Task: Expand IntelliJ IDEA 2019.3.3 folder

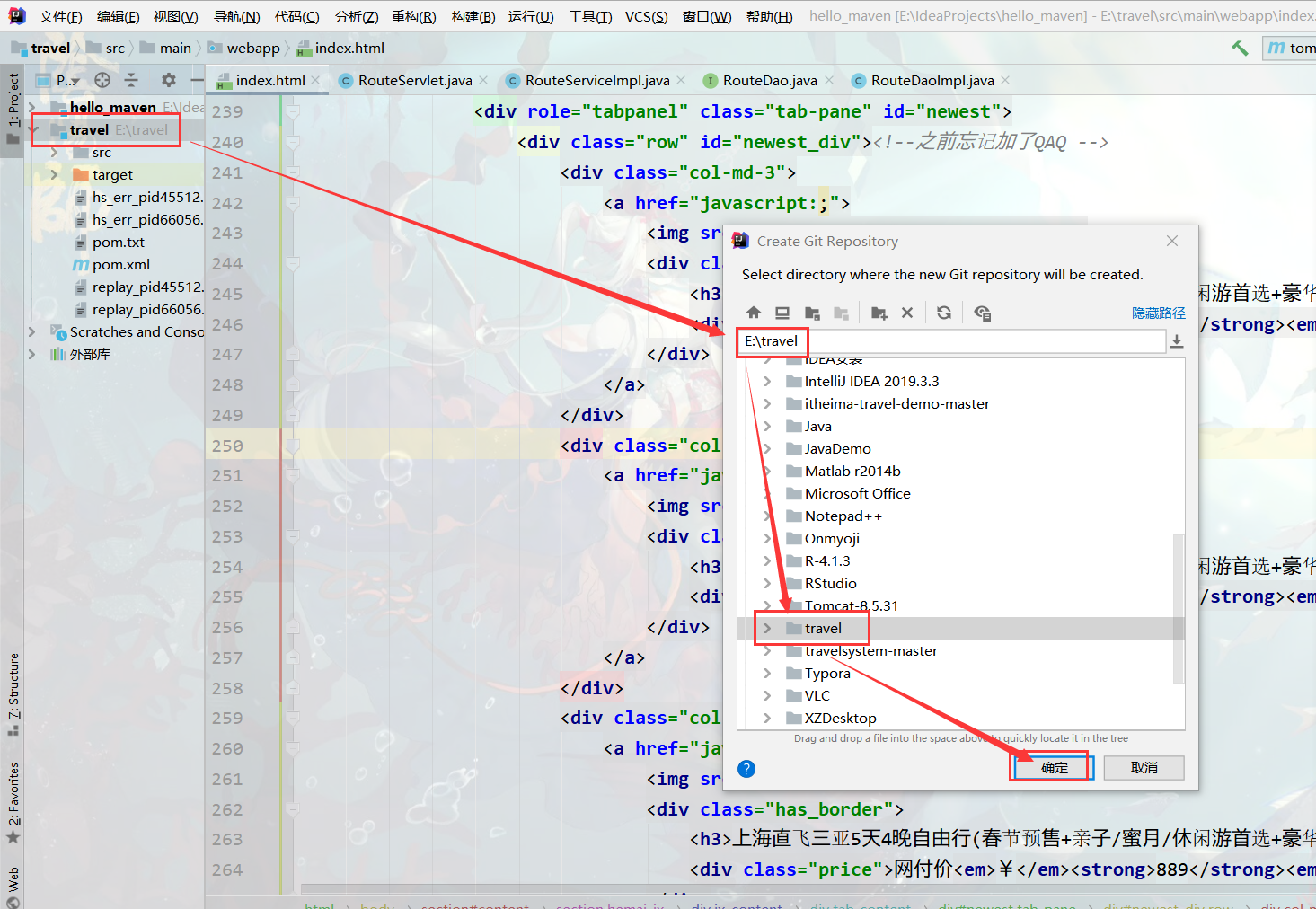Action: (767, 381)
